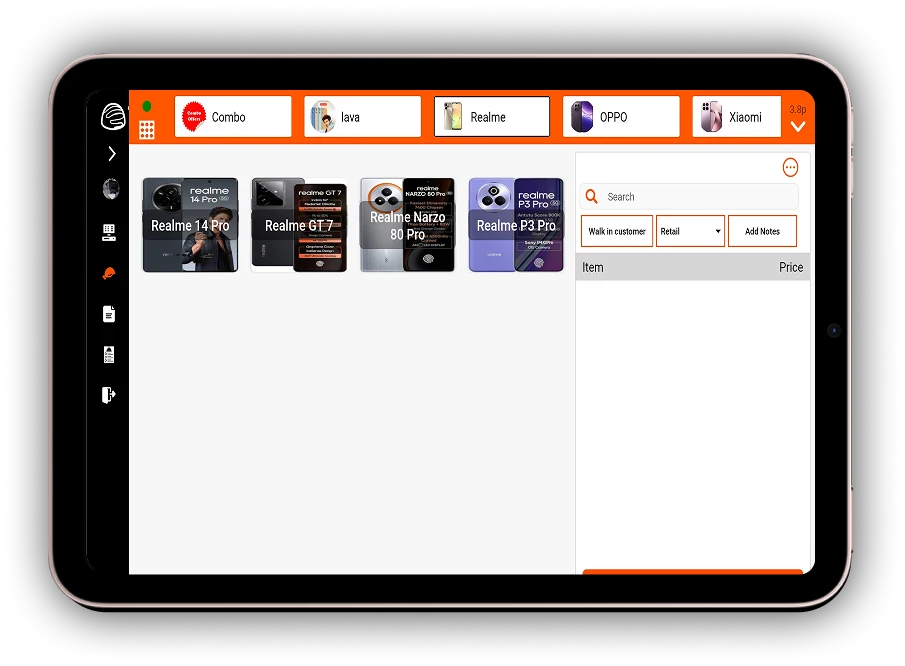Viewport: 905px width, 666px height.
Task: Select the Realme category tab
Action: coord(492,117)
